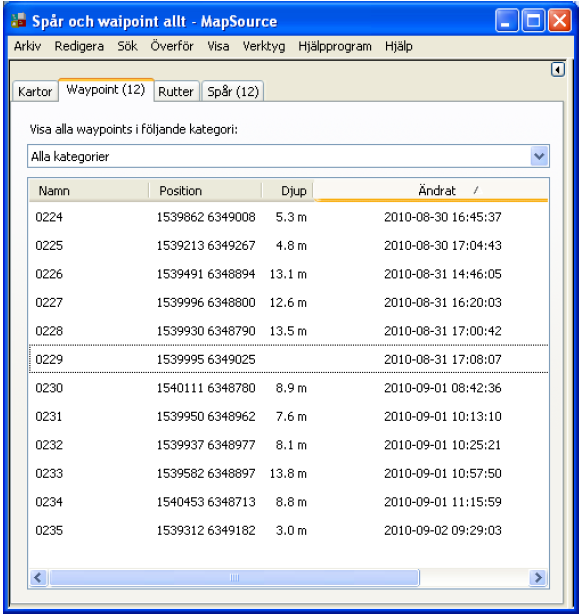Switch to the Spår (12) tab
This screenshot has width=579, height=615.
point(233,91)
